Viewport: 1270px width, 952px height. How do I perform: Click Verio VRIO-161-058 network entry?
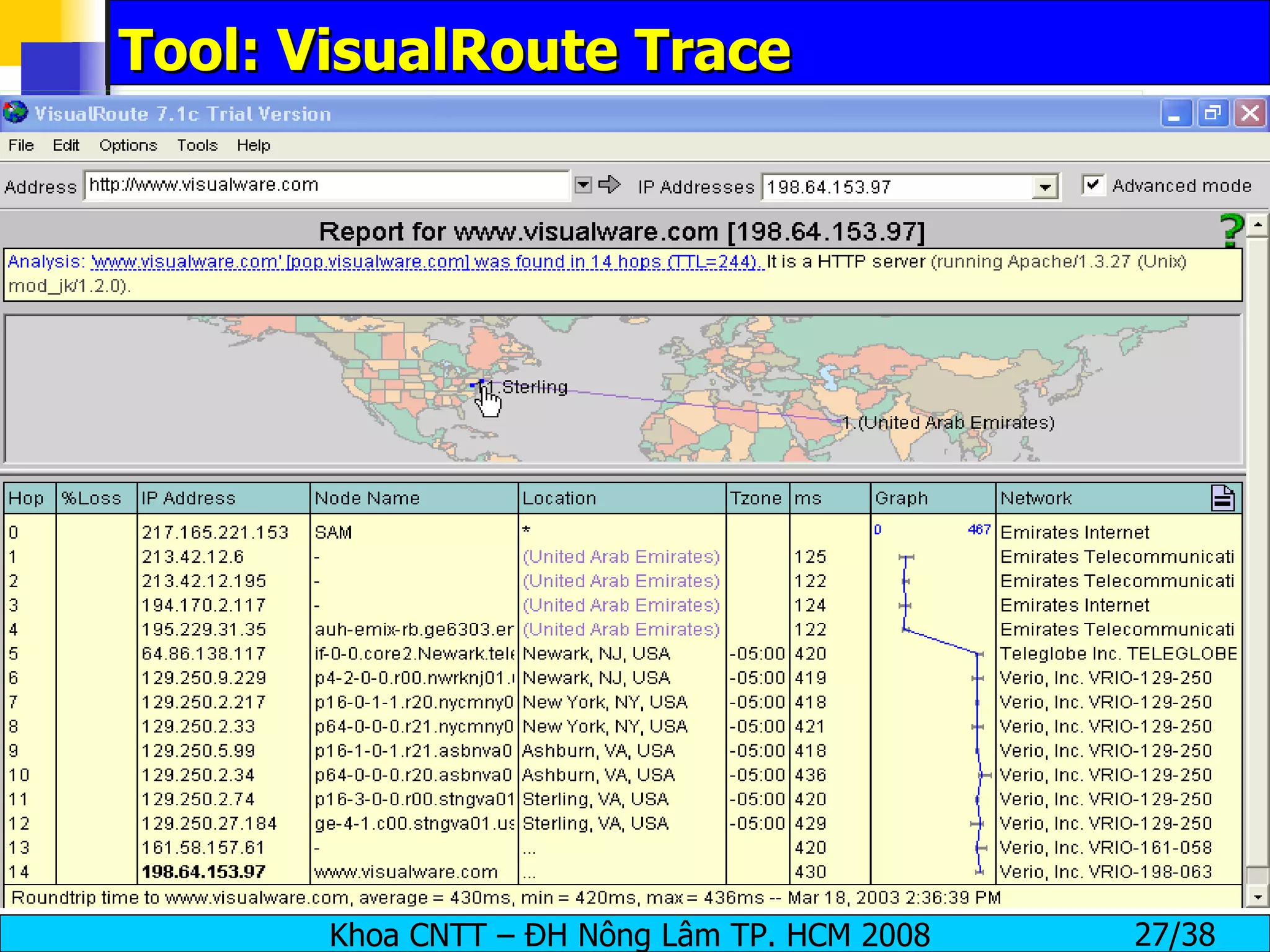click(x=1106, y=847)
